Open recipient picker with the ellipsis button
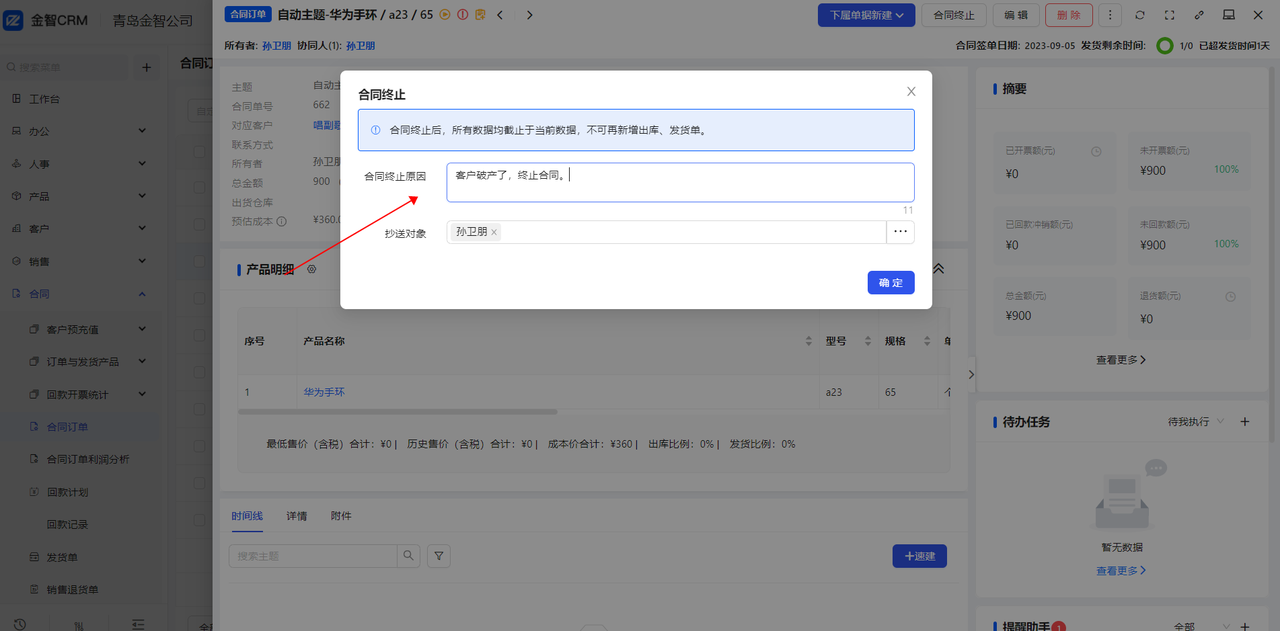 tap(900, 232)
